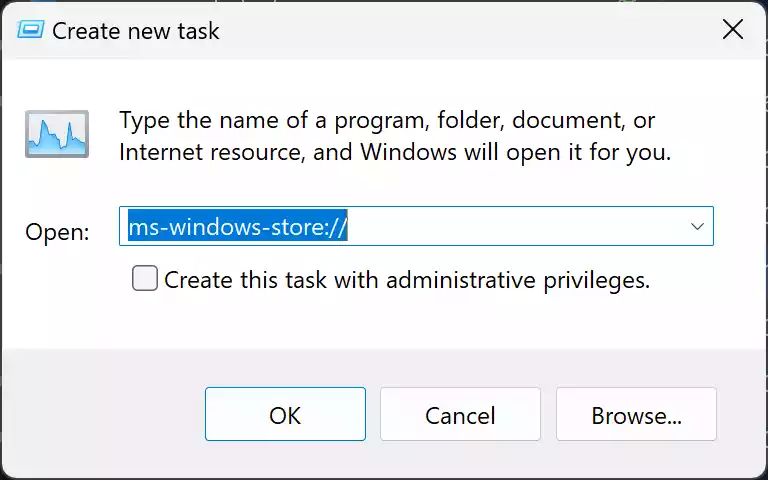Expand the Open combo box dropdown arrow
The width and height of the screenshot is (768, 480).
point(697,226)
